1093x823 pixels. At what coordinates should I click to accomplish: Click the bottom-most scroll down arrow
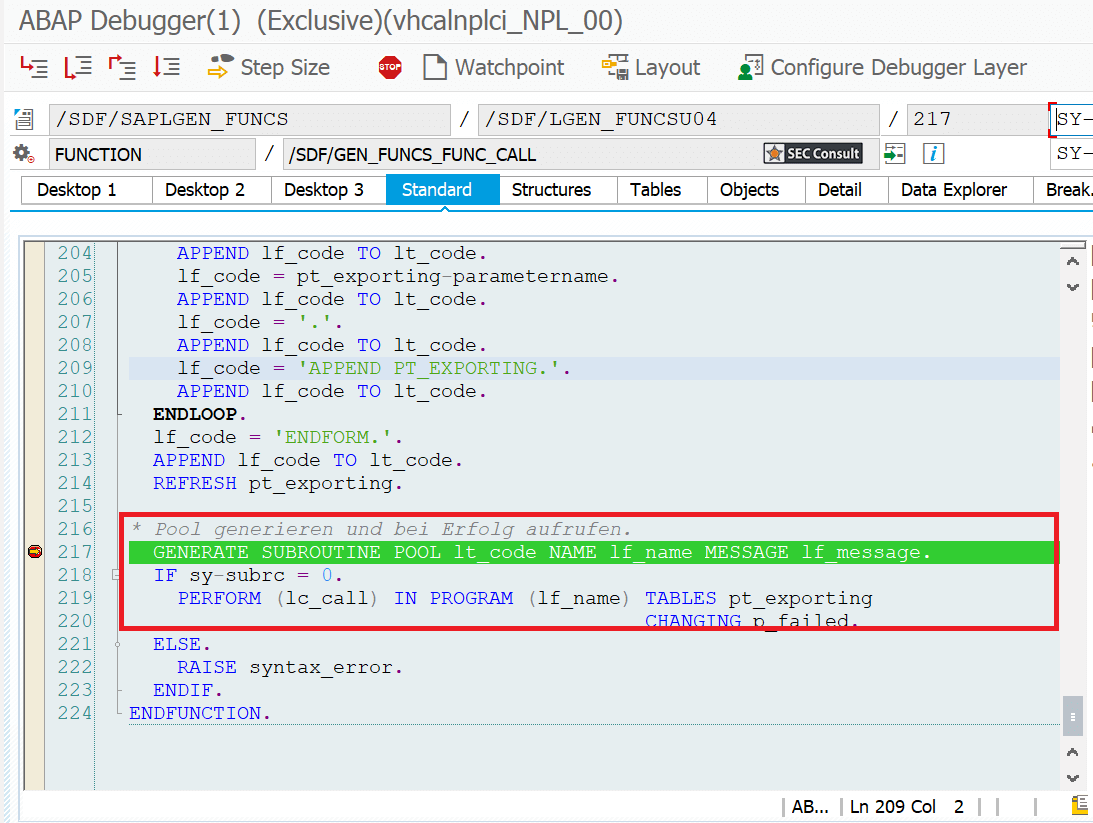[x=1073, y=778]
